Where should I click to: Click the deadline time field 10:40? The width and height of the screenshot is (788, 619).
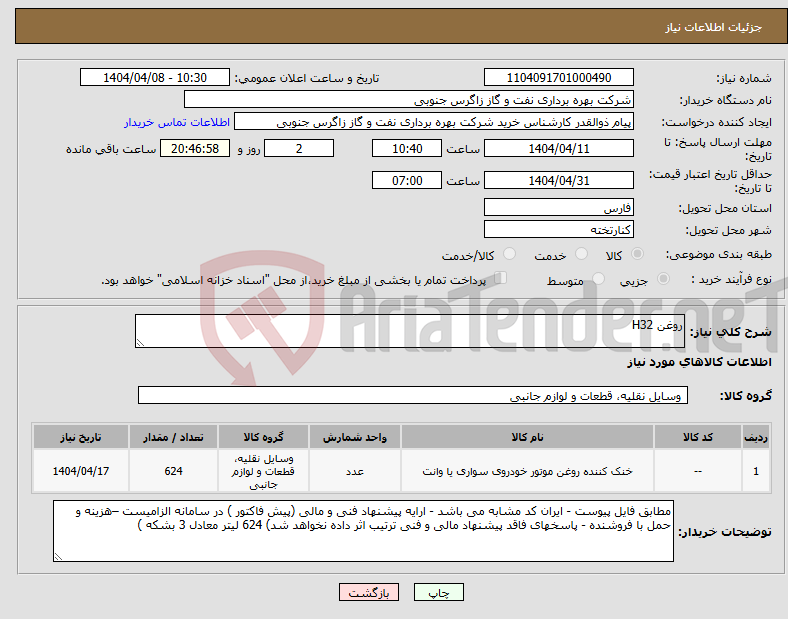tap(407, 148)
